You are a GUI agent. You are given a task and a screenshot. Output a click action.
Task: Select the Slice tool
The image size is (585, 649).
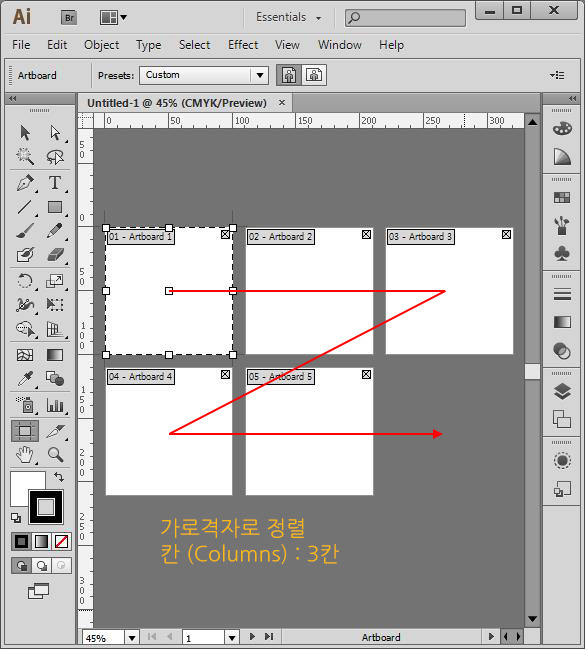(55, 431)
